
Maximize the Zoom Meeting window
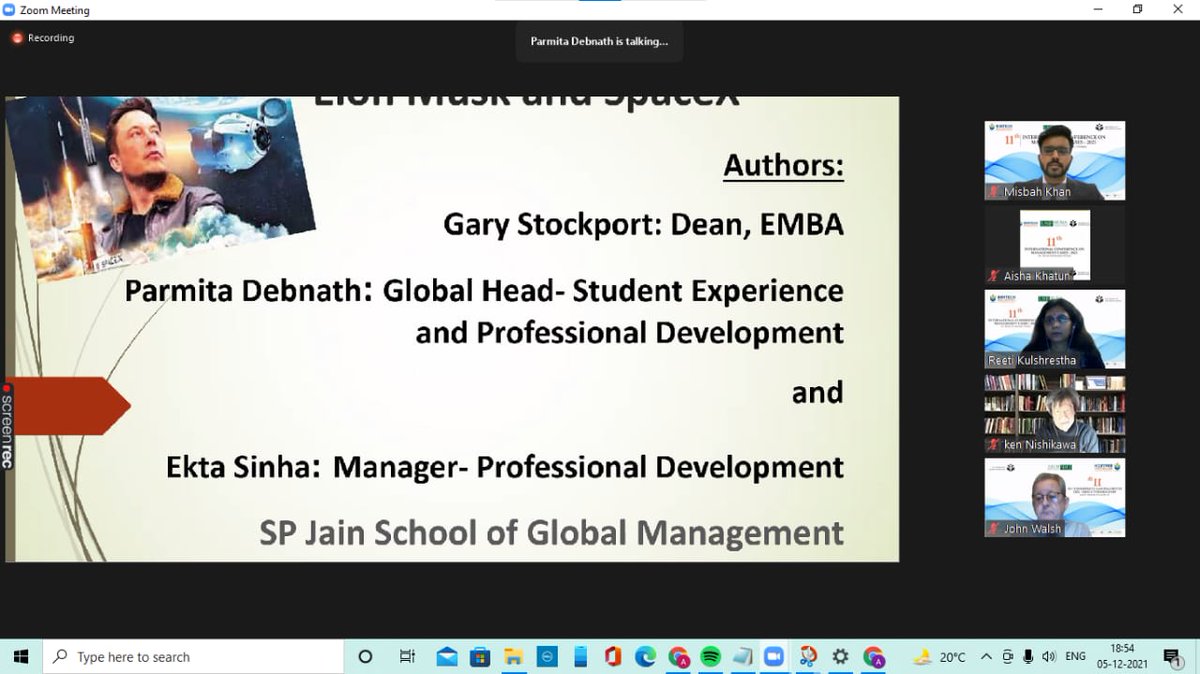(1137, 10)
